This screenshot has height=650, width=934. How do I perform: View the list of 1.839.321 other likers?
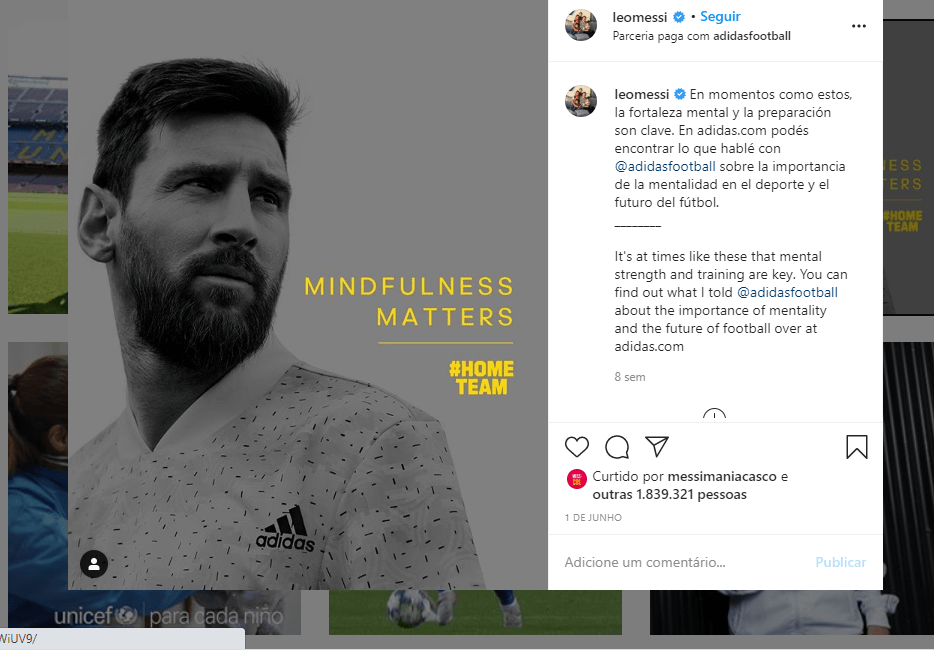pyautogui.click(x=670, y=495)
